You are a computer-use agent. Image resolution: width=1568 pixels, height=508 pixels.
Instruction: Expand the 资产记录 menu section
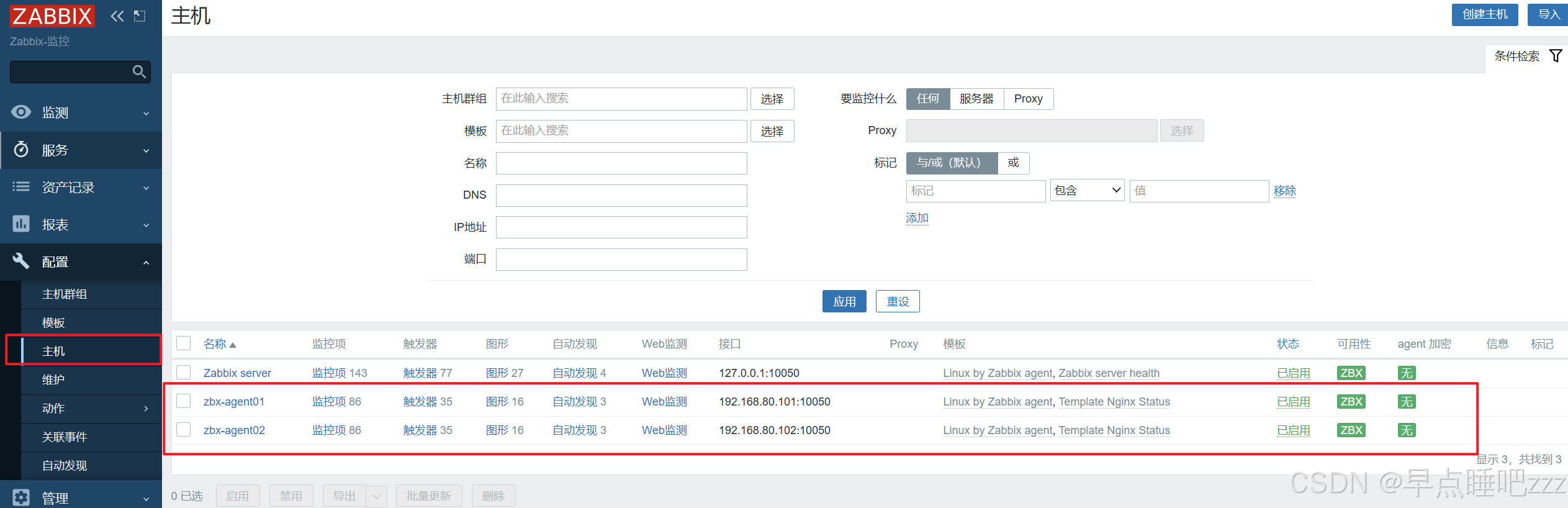pyautogui.click(x=146, y=188)
